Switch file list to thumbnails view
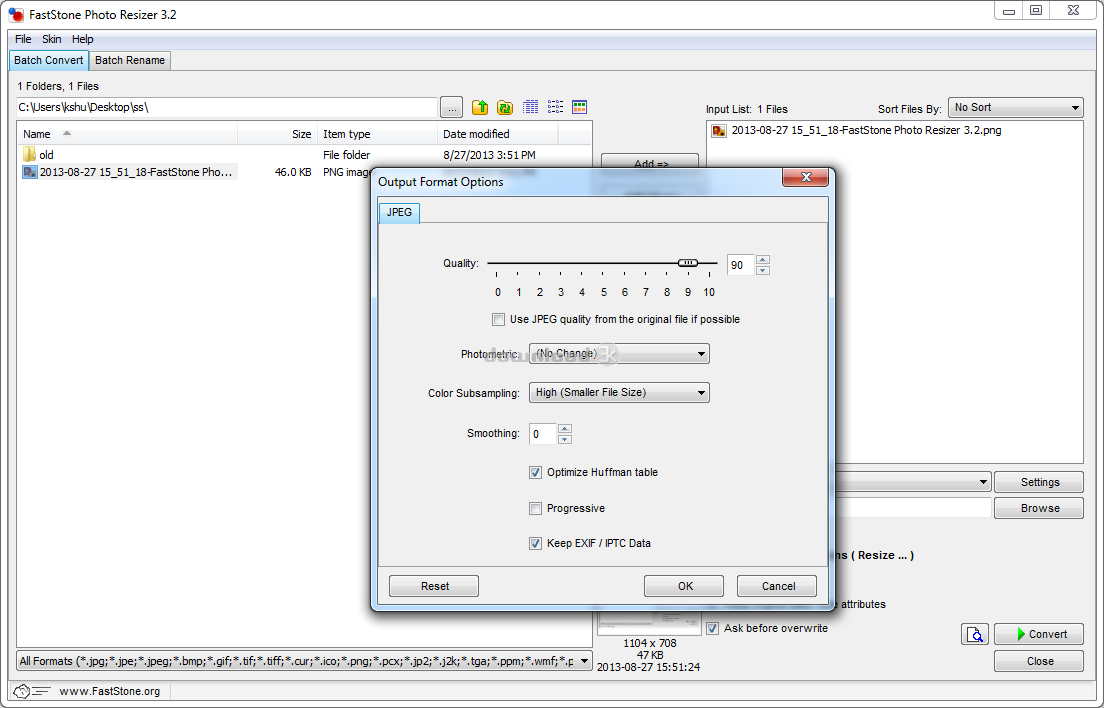This screenshot has height=708, width=1104. pyautogui.click(x=579, y=107)
